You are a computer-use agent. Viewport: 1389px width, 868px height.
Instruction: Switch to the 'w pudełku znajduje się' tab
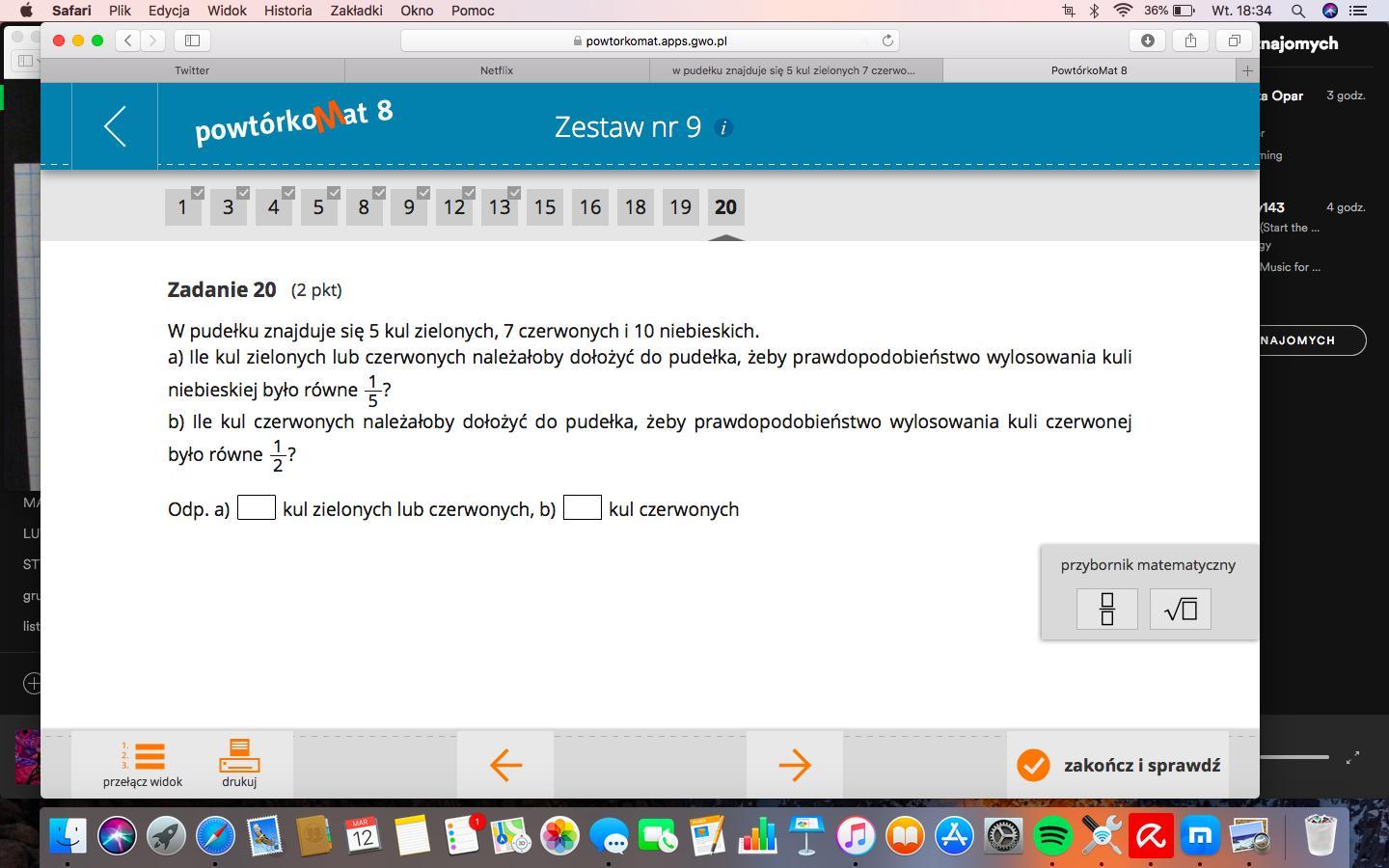794,70
